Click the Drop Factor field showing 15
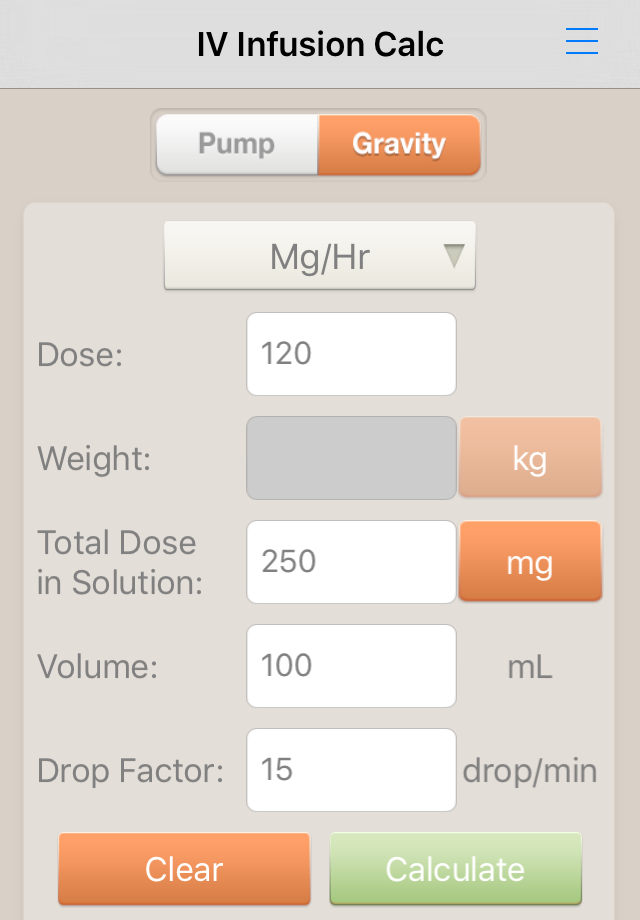640x920 pixels. tap(351, 770)
